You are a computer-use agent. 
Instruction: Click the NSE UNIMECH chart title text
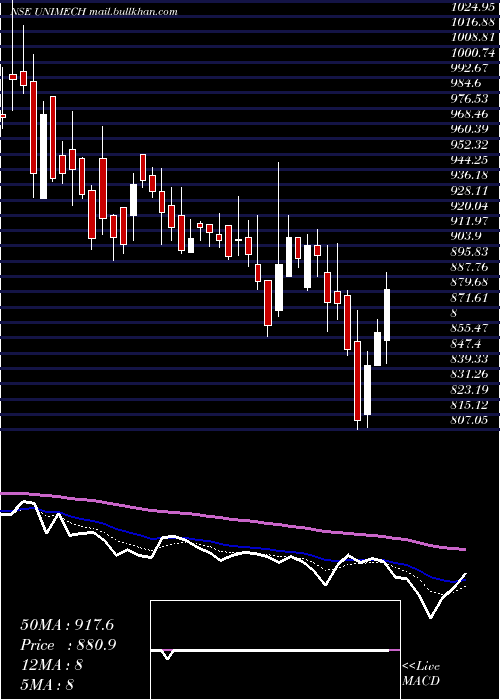(x=94, y=12)
